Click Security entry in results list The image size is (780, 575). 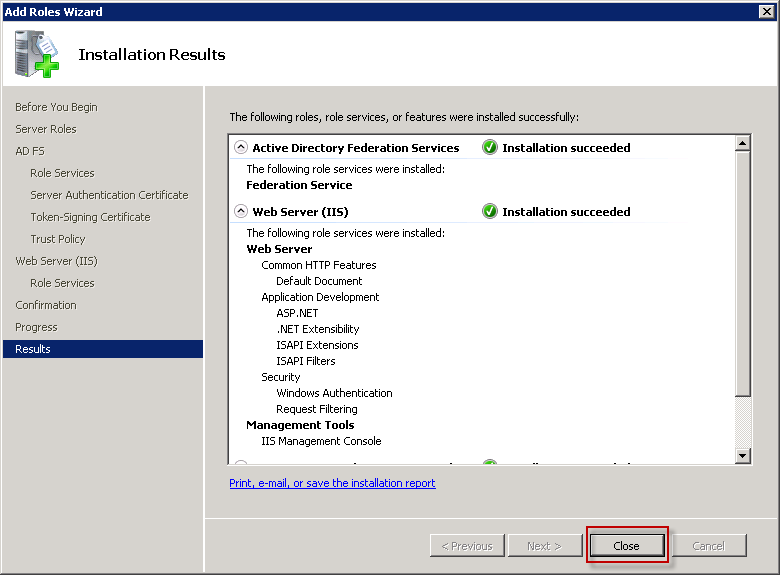[281, 377]
